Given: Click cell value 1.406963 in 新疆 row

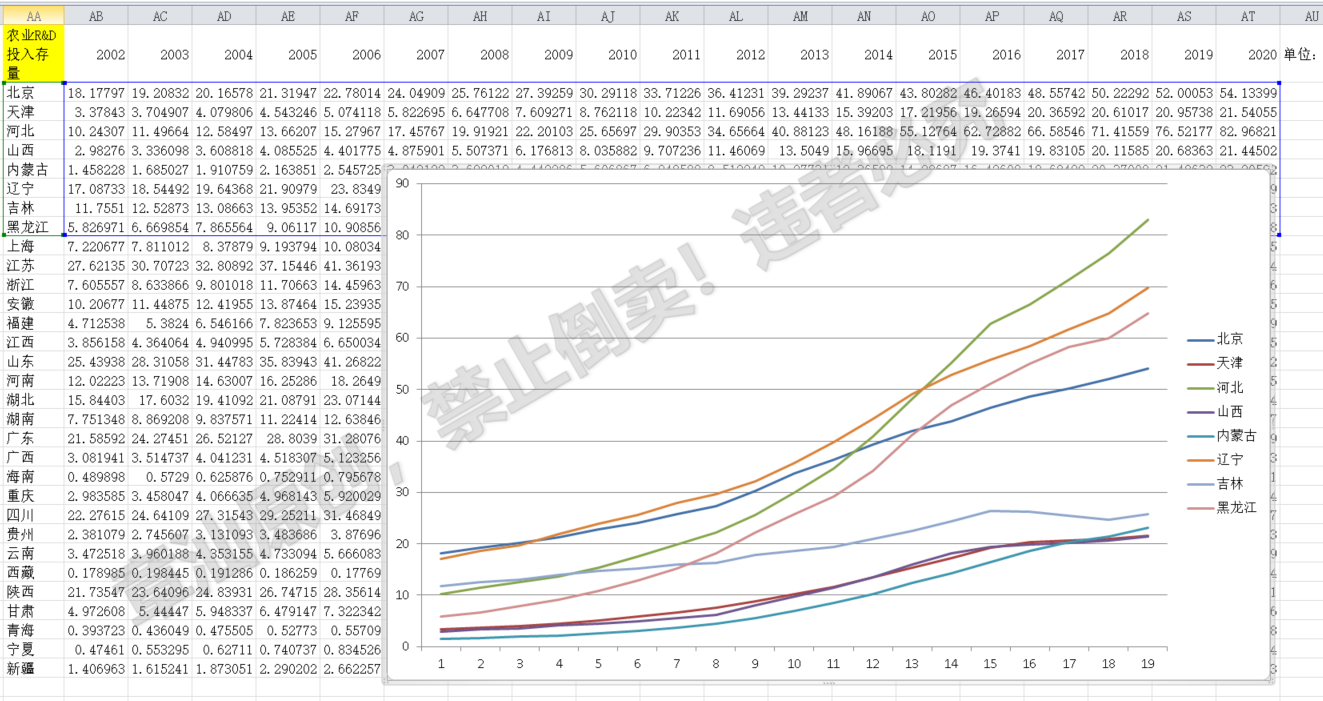Looking at the screenshot, I should pos(96,667).
